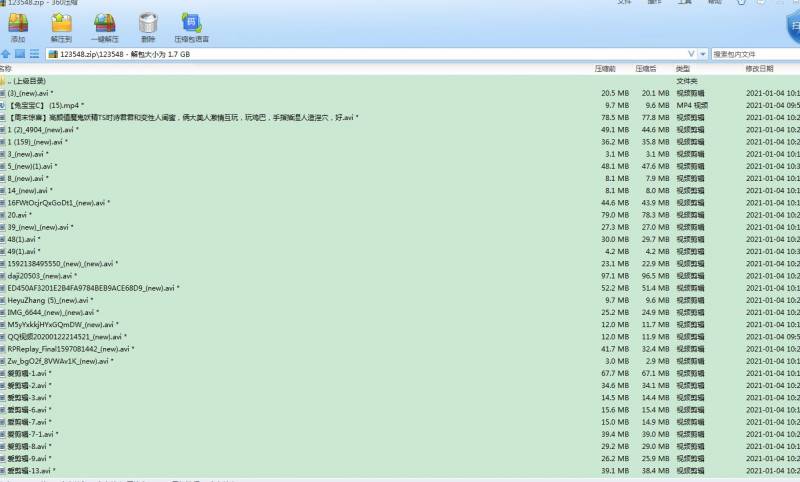Switch to large icon view mode
Viewport: 800px width, 482px height.
coord(20,53)
